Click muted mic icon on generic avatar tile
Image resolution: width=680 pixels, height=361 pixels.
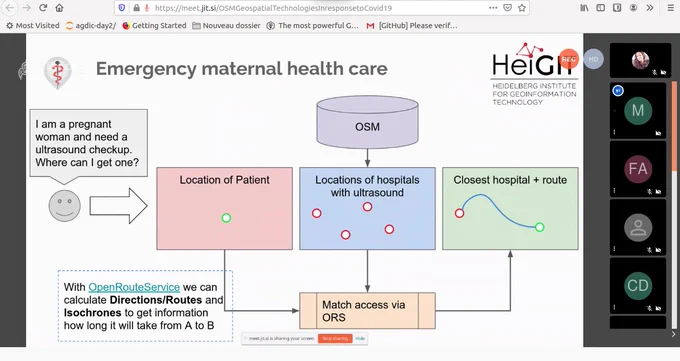[x=650, y=250]
